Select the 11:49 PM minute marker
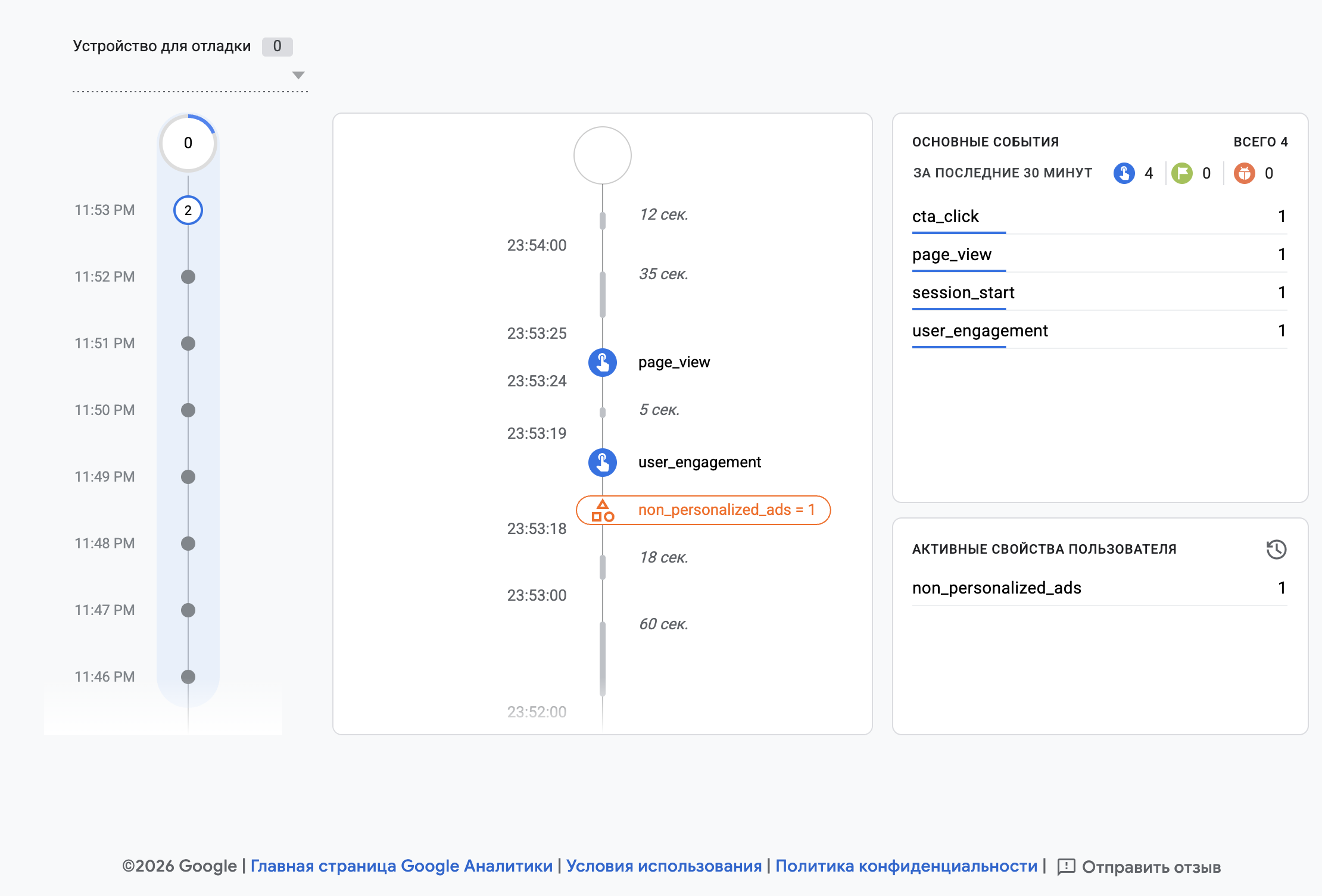 188,477
